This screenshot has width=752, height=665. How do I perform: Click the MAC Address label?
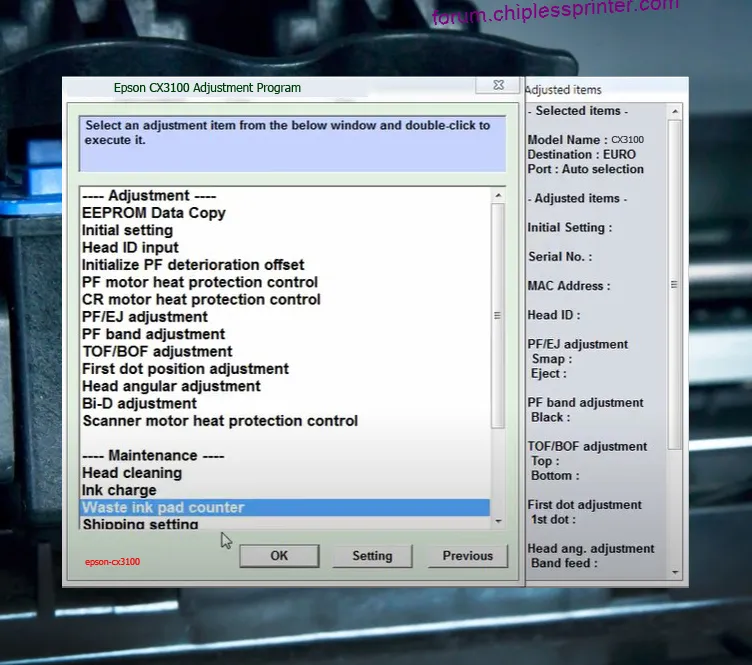[569, 286]
